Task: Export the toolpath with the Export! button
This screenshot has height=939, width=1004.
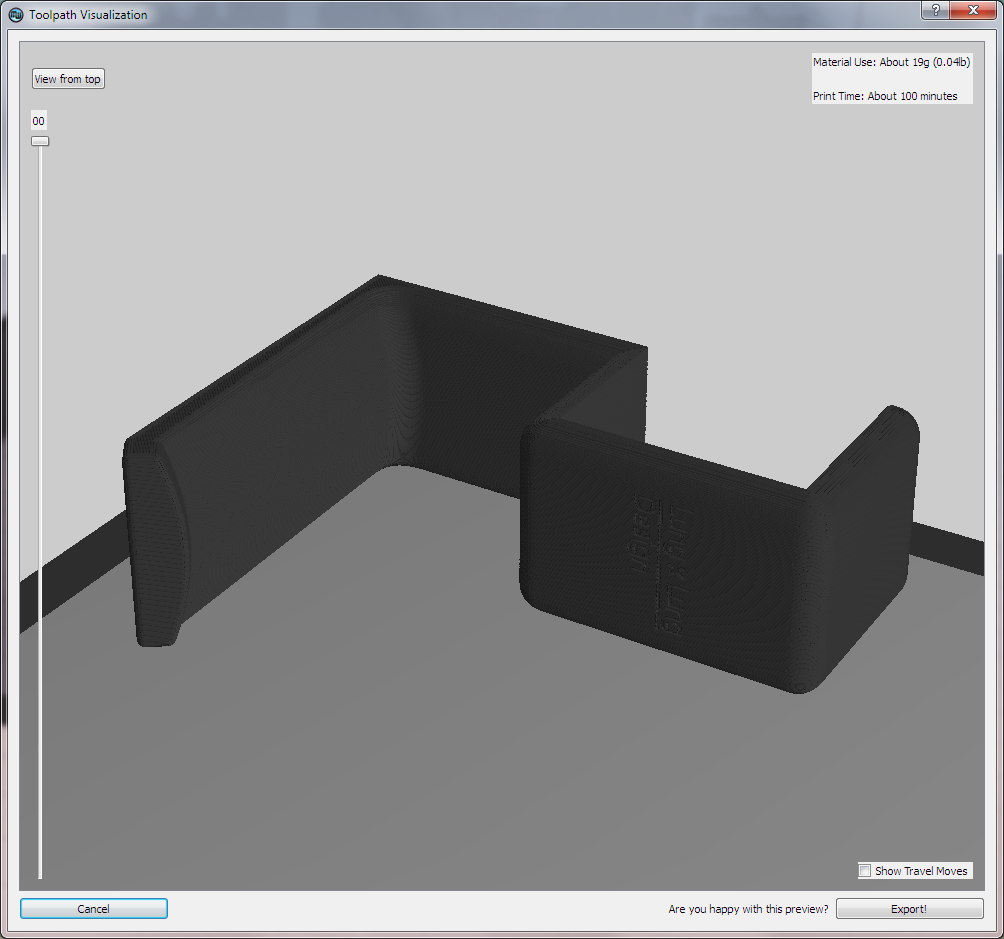Action: pos(909,908)
